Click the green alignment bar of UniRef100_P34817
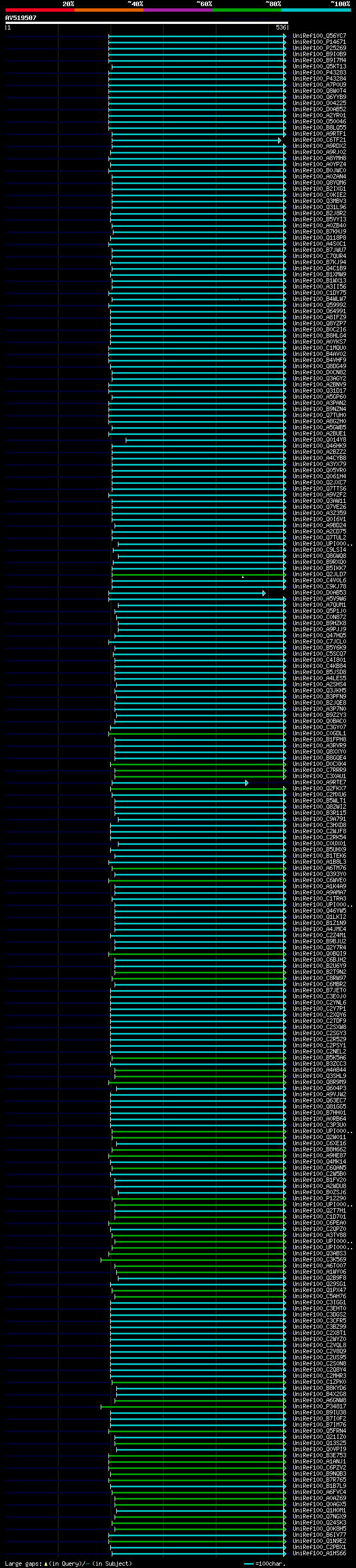The image size is (356, 1568). [x=194, y=1406]
